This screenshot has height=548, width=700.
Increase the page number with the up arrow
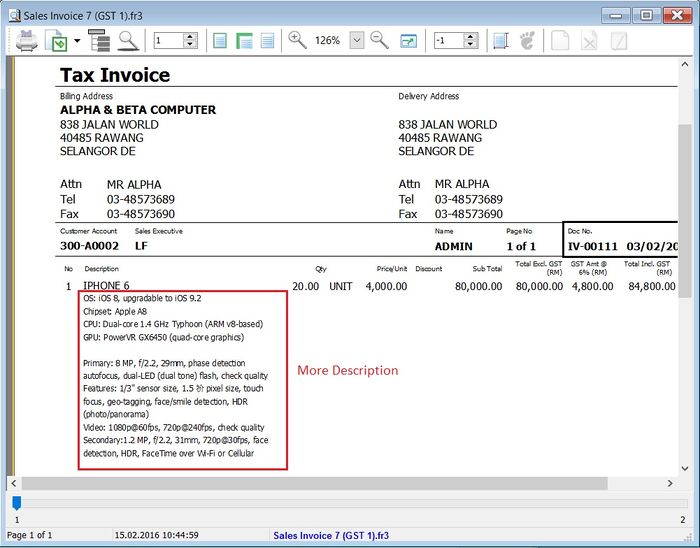(x=190, y=37)
